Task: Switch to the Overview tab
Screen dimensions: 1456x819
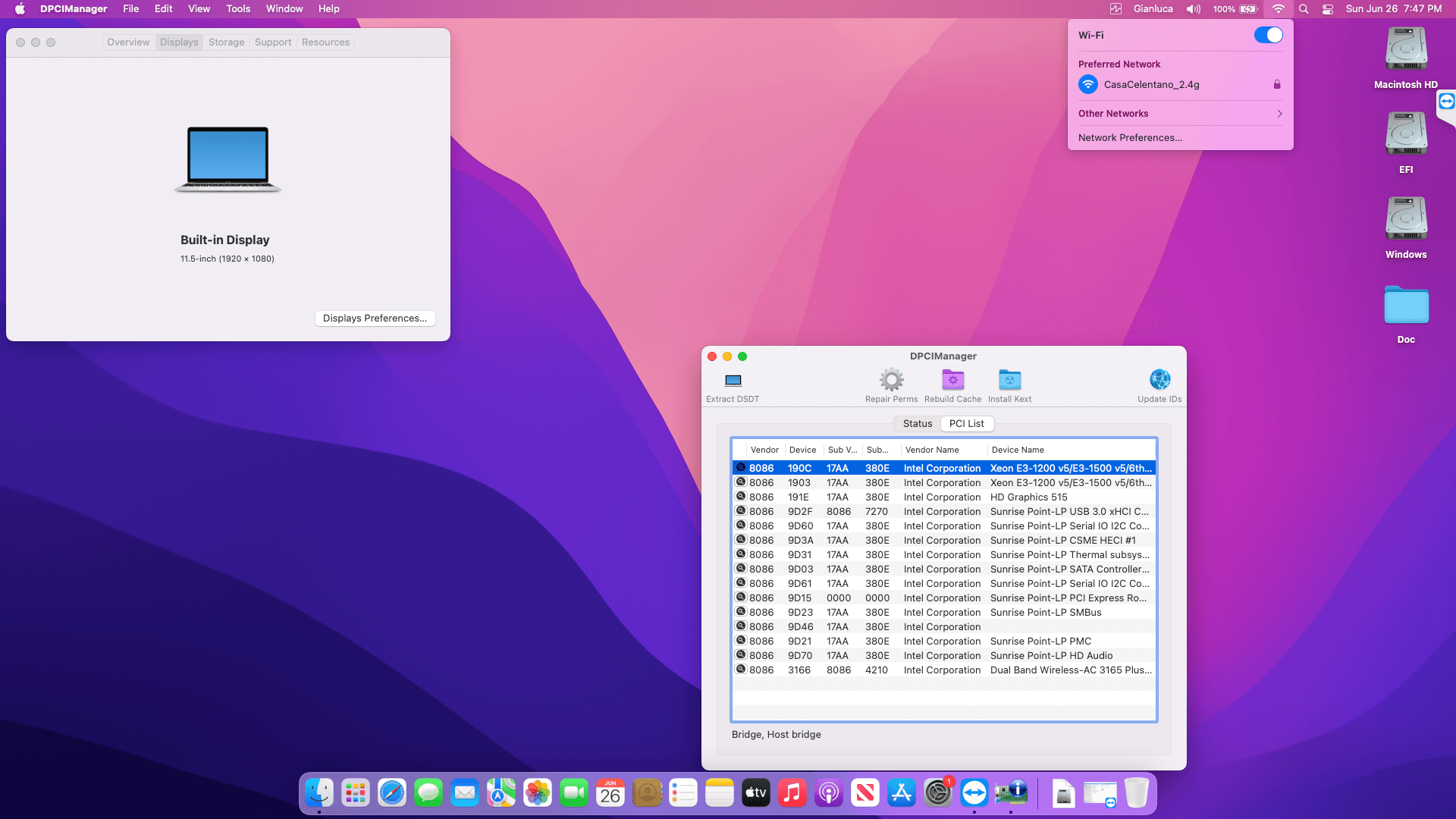Action: (x=128, y=42)
